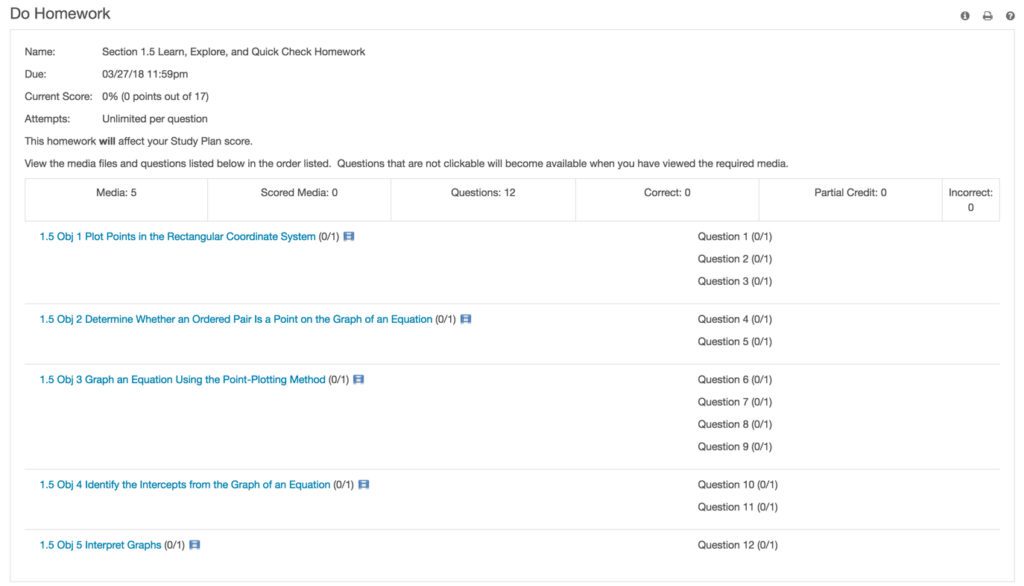
Task: Click the info icon in the header
Action: tap(965, 16)
